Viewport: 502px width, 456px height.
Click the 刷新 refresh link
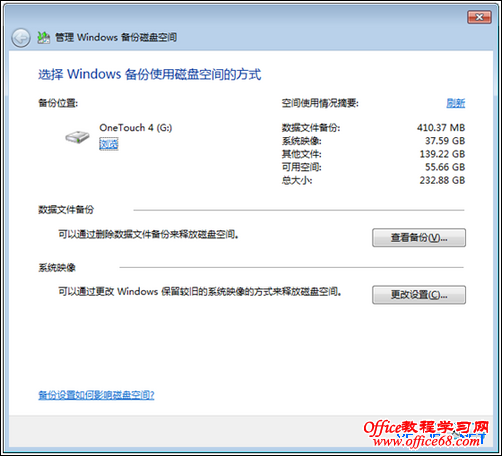(455, 103)
